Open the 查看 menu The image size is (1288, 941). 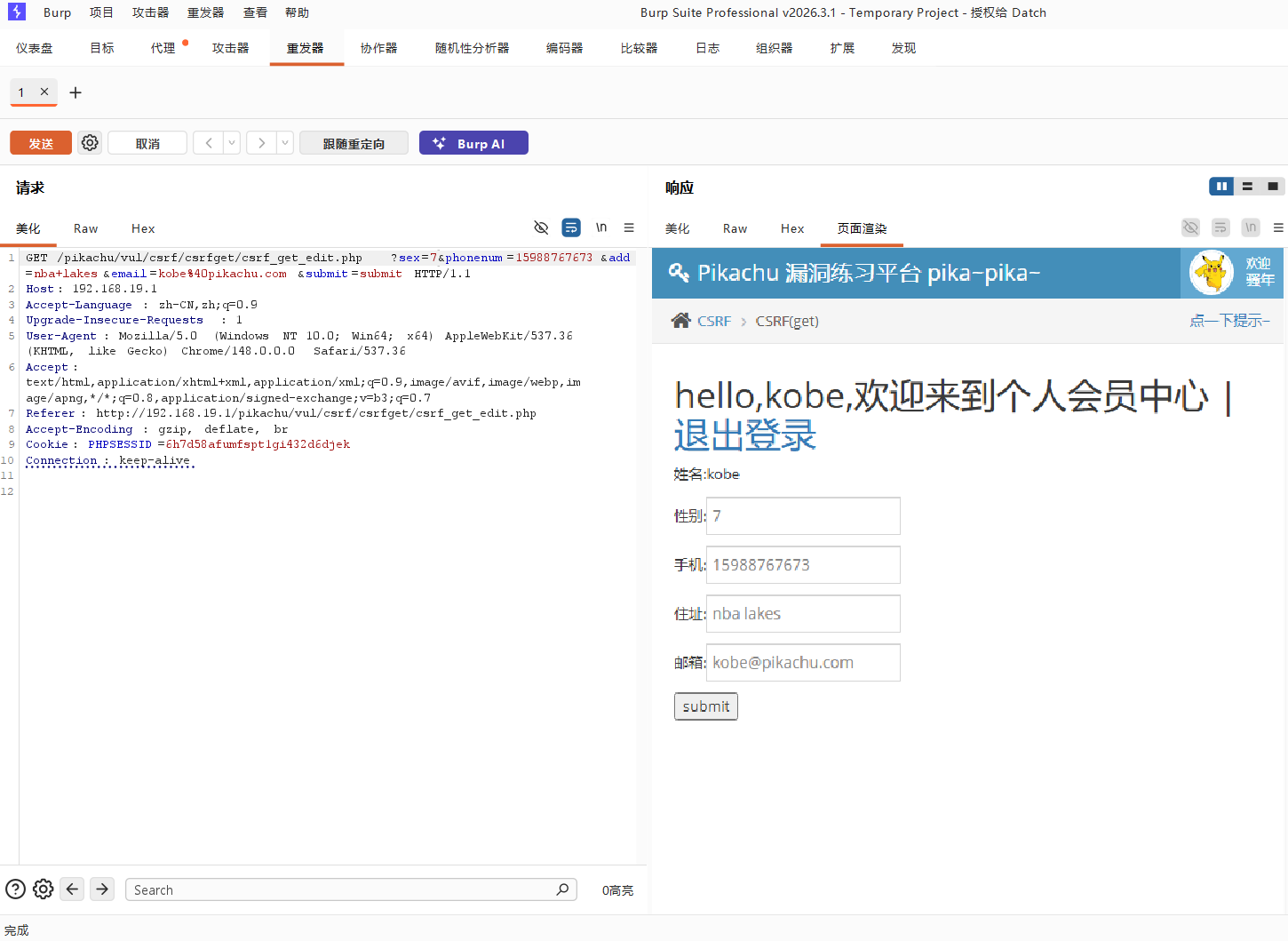coord(255,12)
